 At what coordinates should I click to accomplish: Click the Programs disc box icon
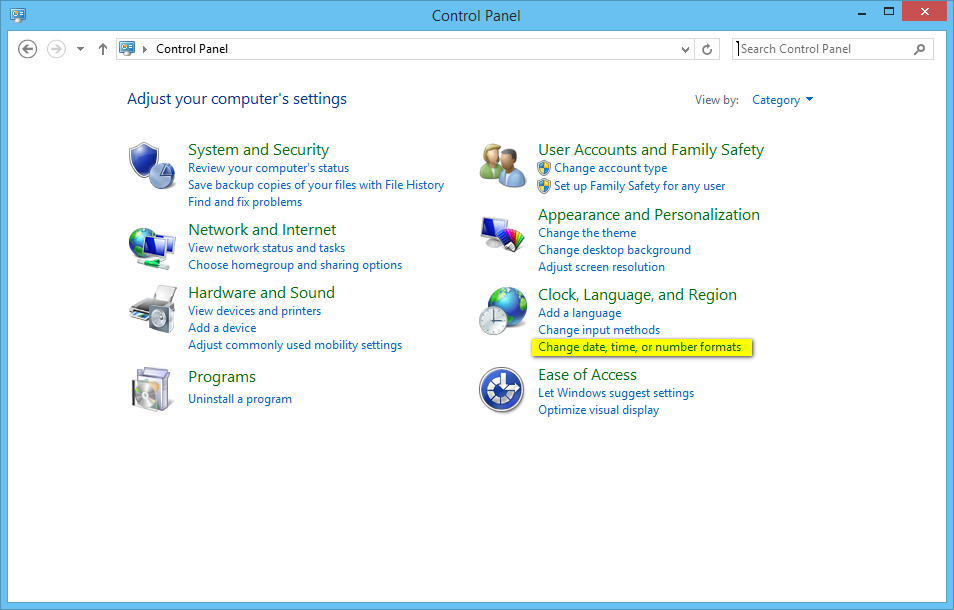(152, 388)
